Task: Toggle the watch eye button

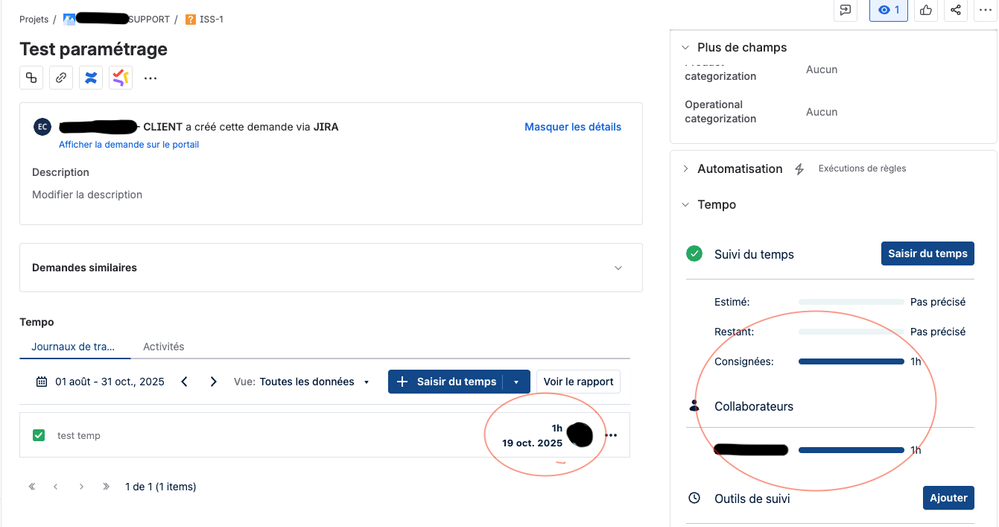Action: [x=888, y=10]
